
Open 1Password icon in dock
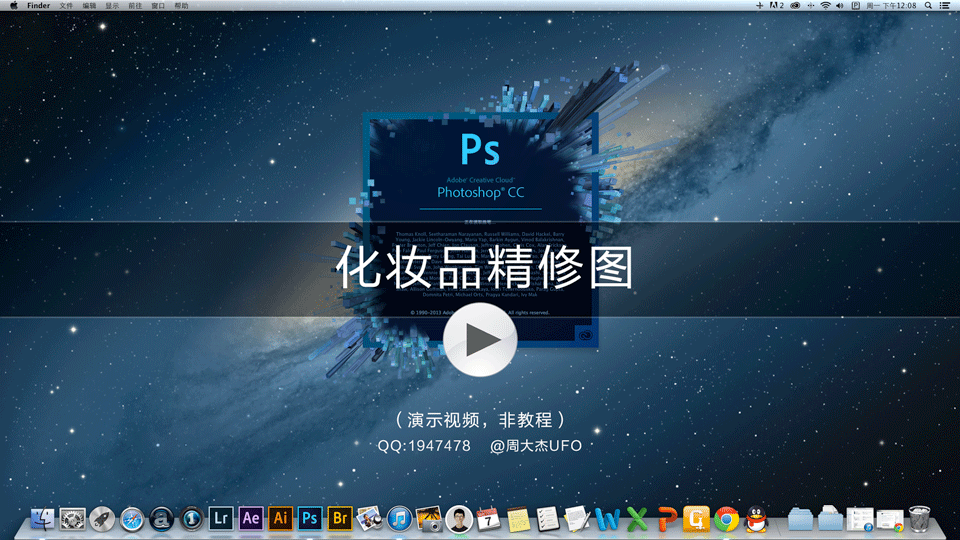pos(192,519)
